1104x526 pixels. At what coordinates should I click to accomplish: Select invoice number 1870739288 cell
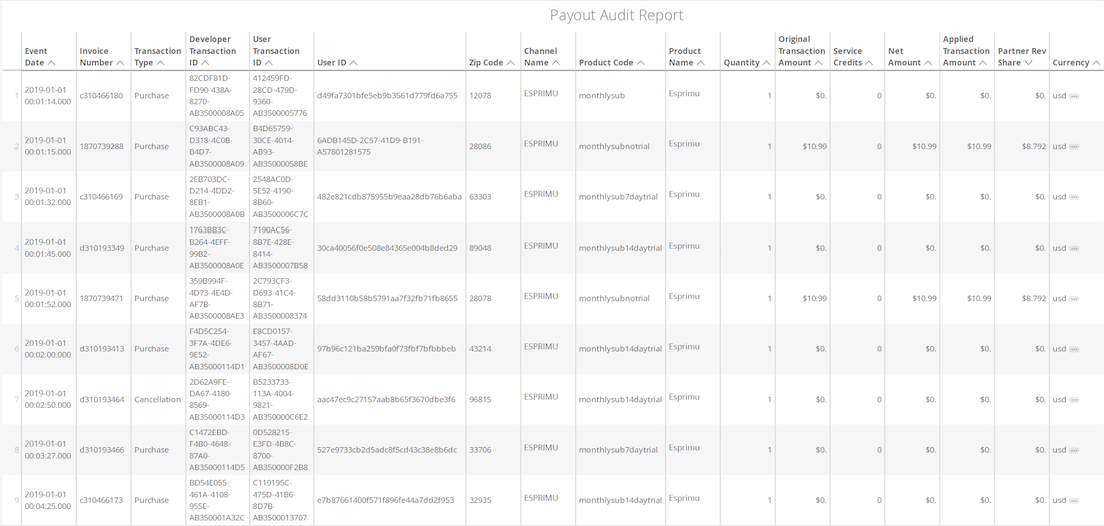pos(102,147)
